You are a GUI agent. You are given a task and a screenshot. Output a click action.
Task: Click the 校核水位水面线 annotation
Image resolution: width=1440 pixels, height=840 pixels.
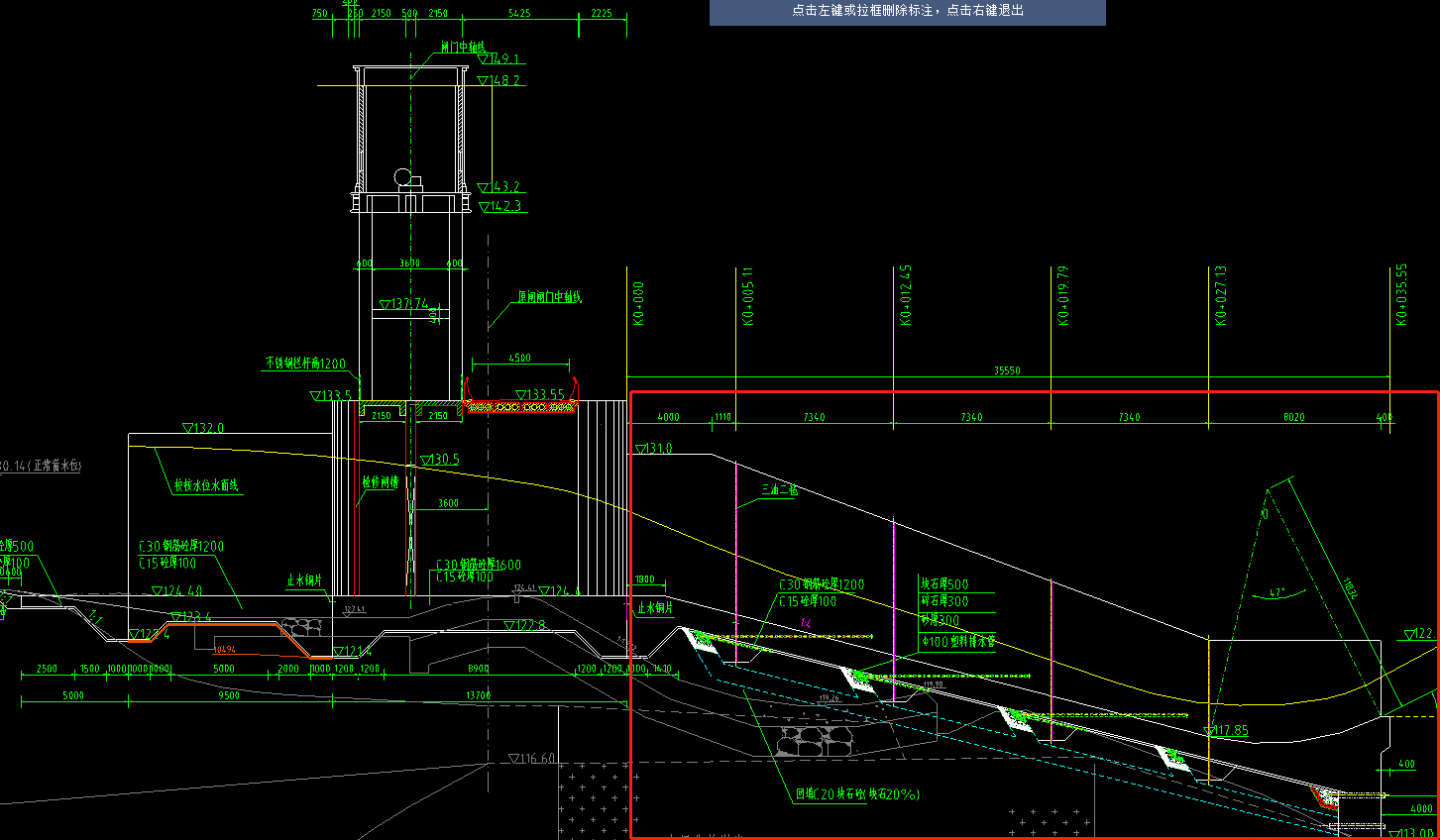pos(206,485)
